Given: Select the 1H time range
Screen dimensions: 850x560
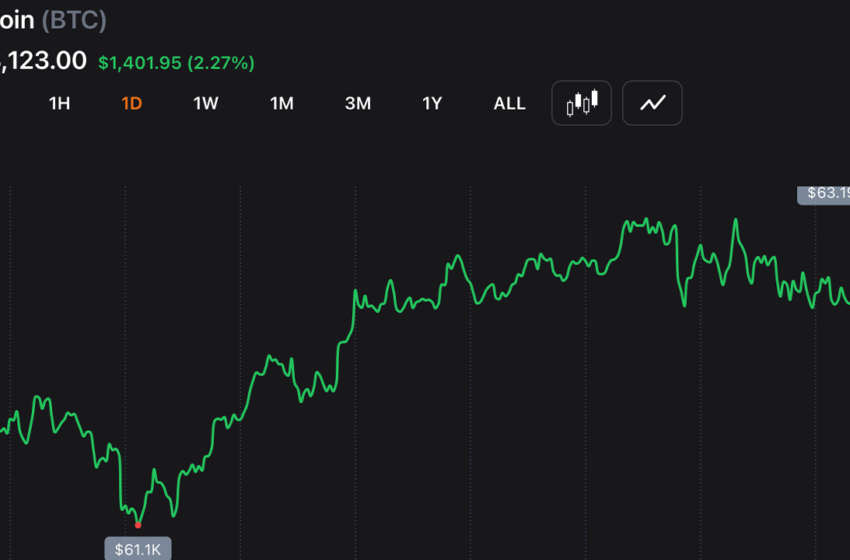Looking at the screenshot, I should click(60, 103).
